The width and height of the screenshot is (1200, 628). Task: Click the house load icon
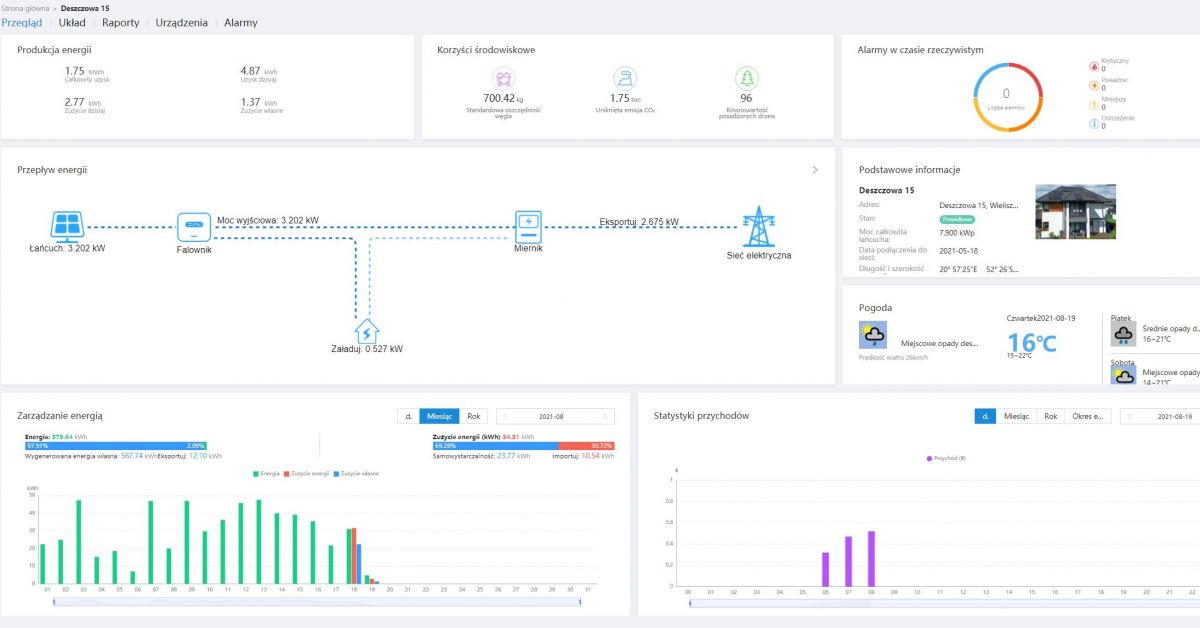tap(367, 331)
